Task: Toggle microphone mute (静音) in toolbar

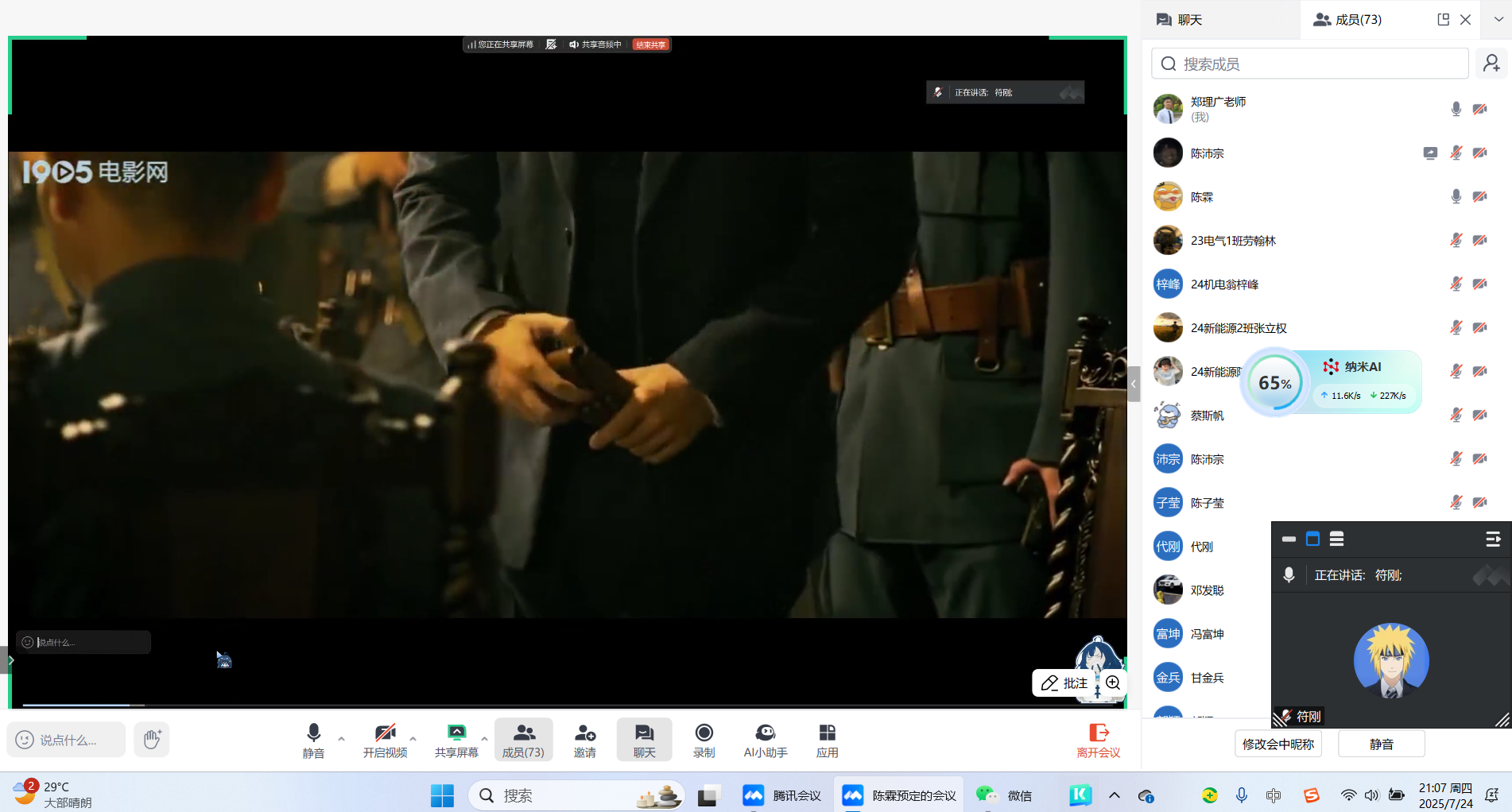Action: pyautogui.click(x=313, y=740)
